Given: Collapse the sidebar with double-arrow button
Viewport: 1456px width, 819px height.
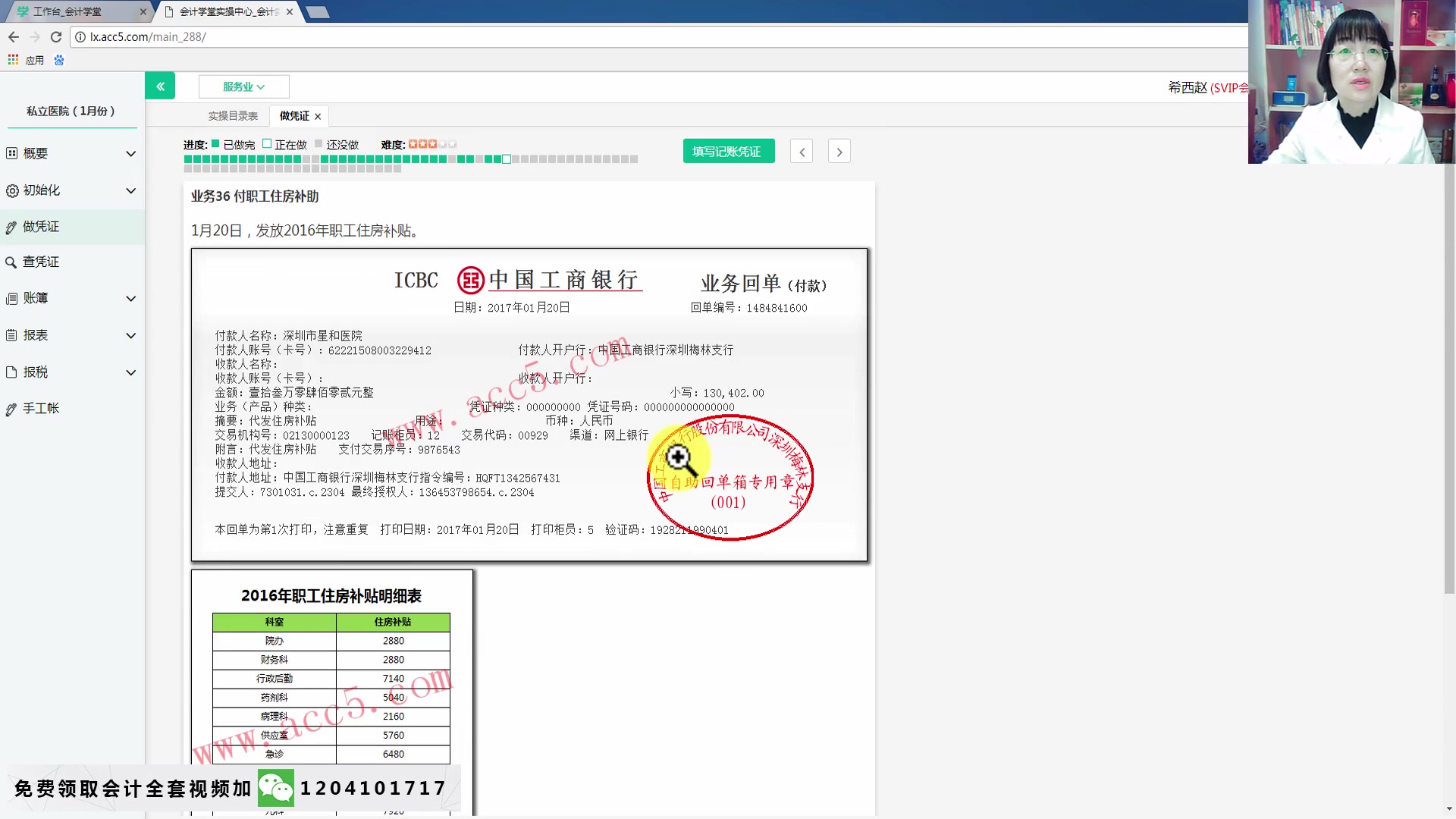Looking at the screenshot, I should pyautogui.click(x=160, y=86).
